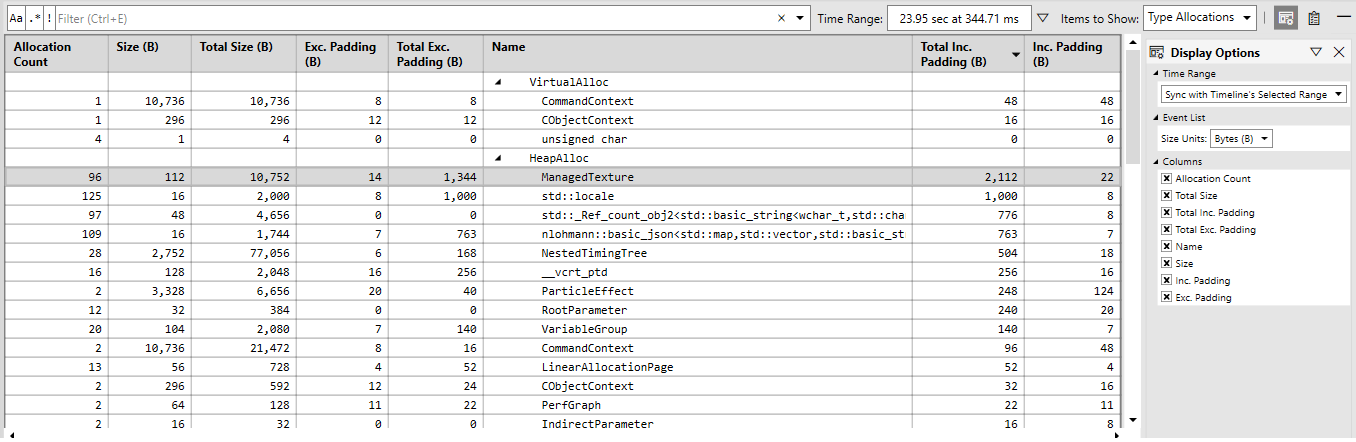Screen dimensions: 1356x442
Task: Click the vertical scrollbar thumb
Action: click(1132, 108)
